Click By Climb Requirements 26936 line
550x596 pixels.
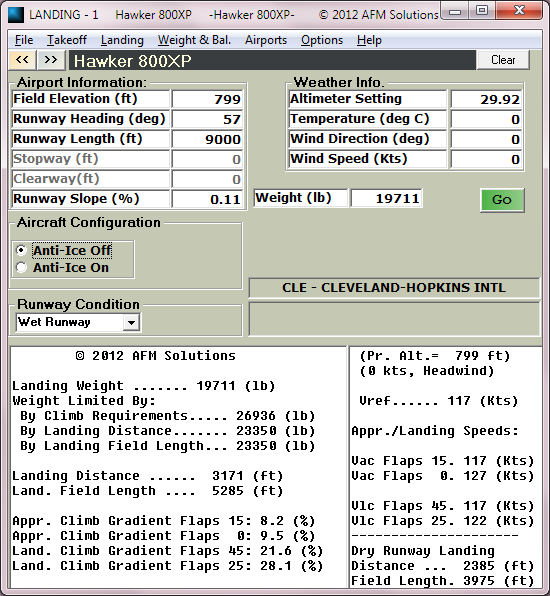(x=168, y=416)
